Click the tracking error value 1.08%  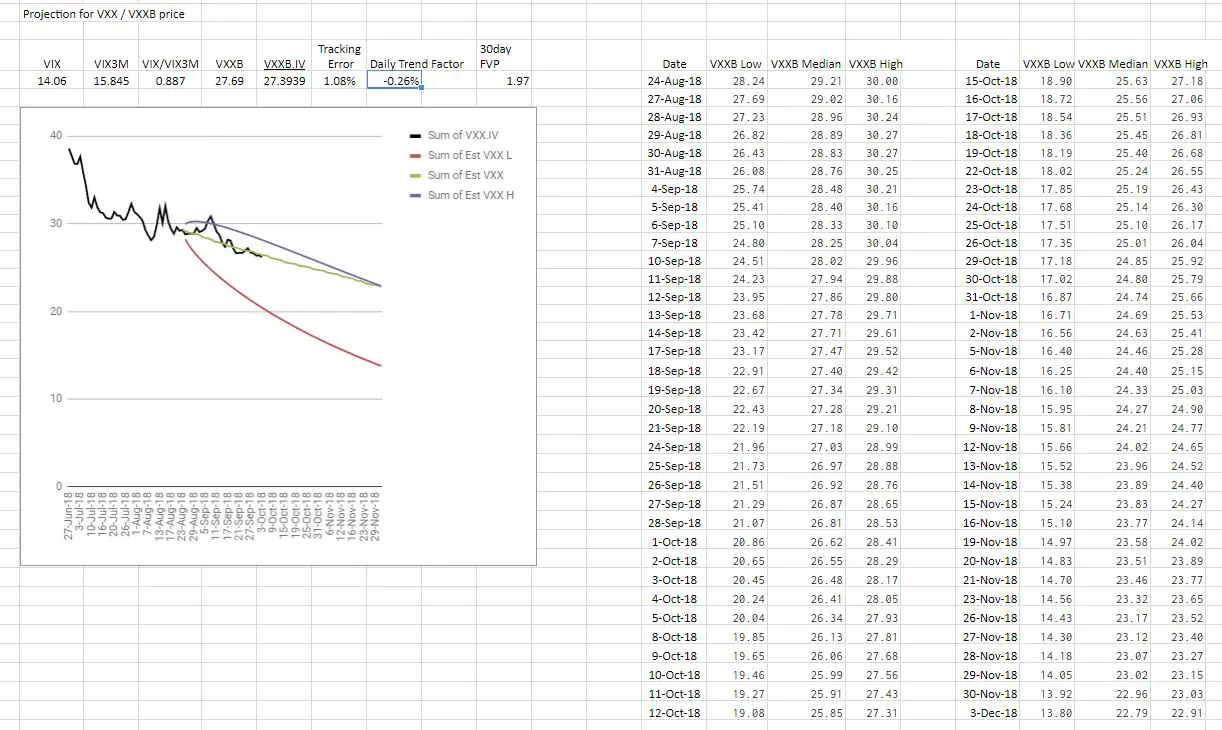pyautogui.click(x=340, y=81)
